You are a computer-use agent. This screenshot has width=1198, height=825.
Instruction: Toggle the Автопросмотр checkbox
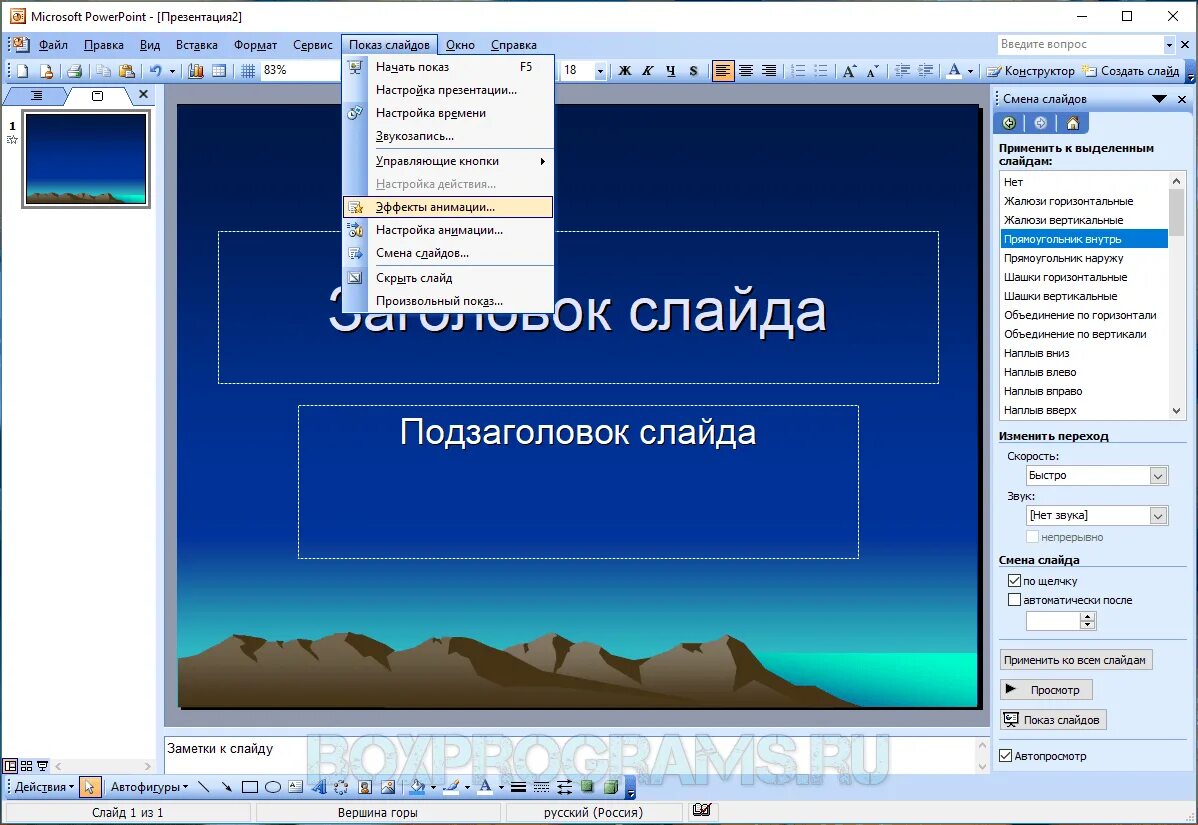click(x=1005, y=755)
